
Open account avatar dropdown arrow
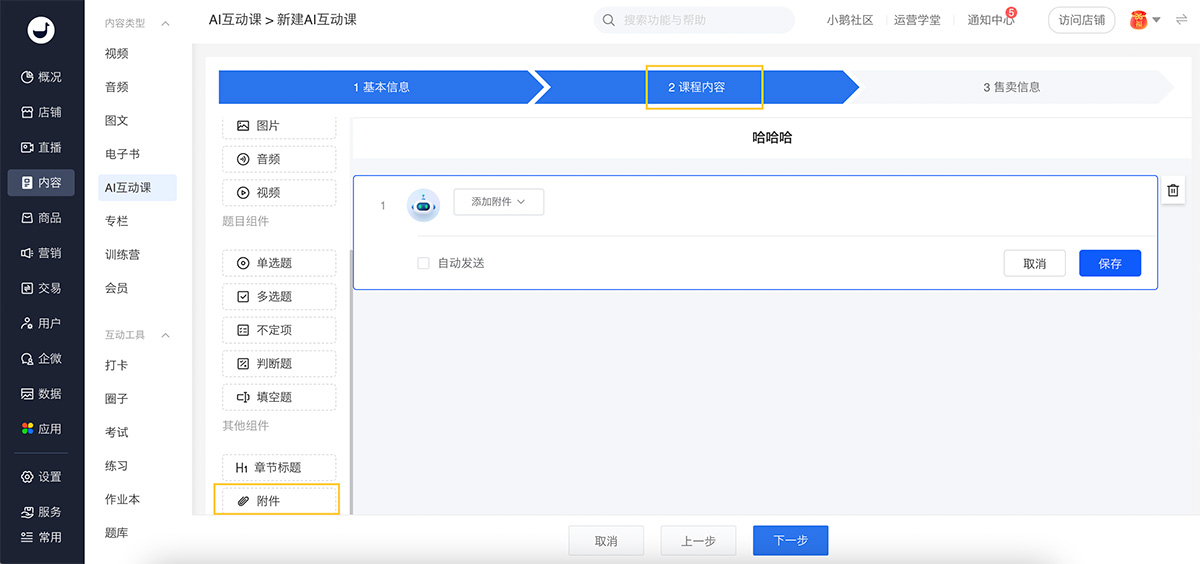point(1156,20)
